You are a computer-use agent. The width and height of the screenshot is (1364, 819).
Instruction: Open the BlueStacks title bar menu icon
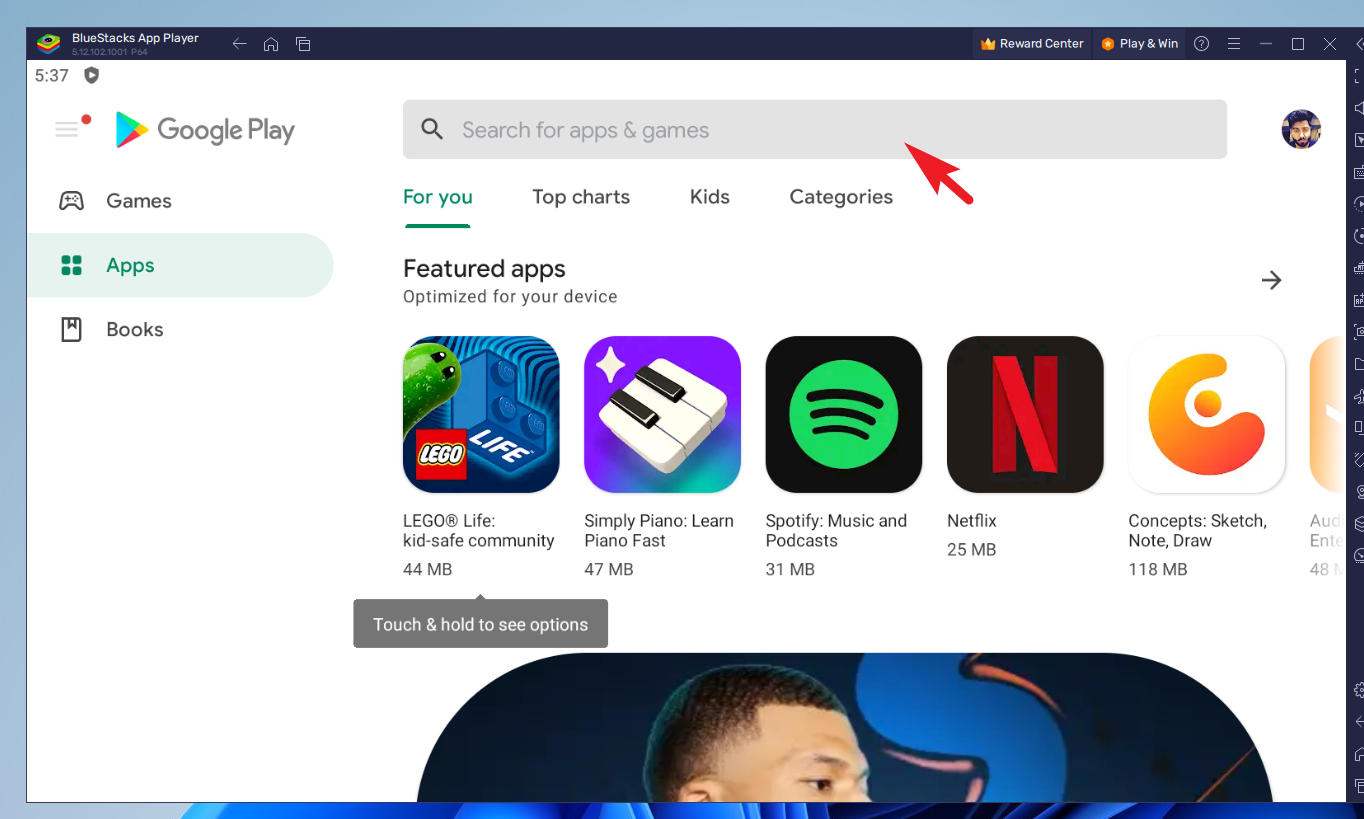[x=1234, y=44]
